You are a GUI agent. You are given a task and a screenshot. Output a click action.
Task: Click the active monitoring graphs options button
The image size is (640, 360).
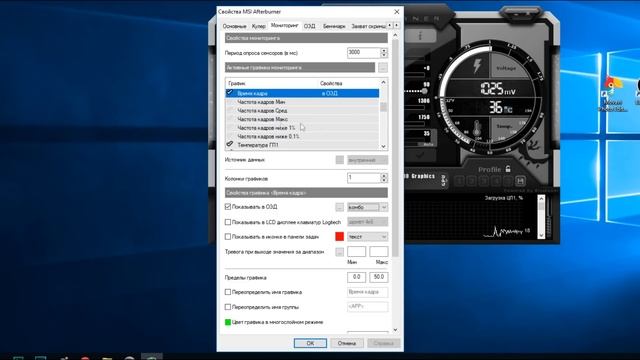(382, 67)
